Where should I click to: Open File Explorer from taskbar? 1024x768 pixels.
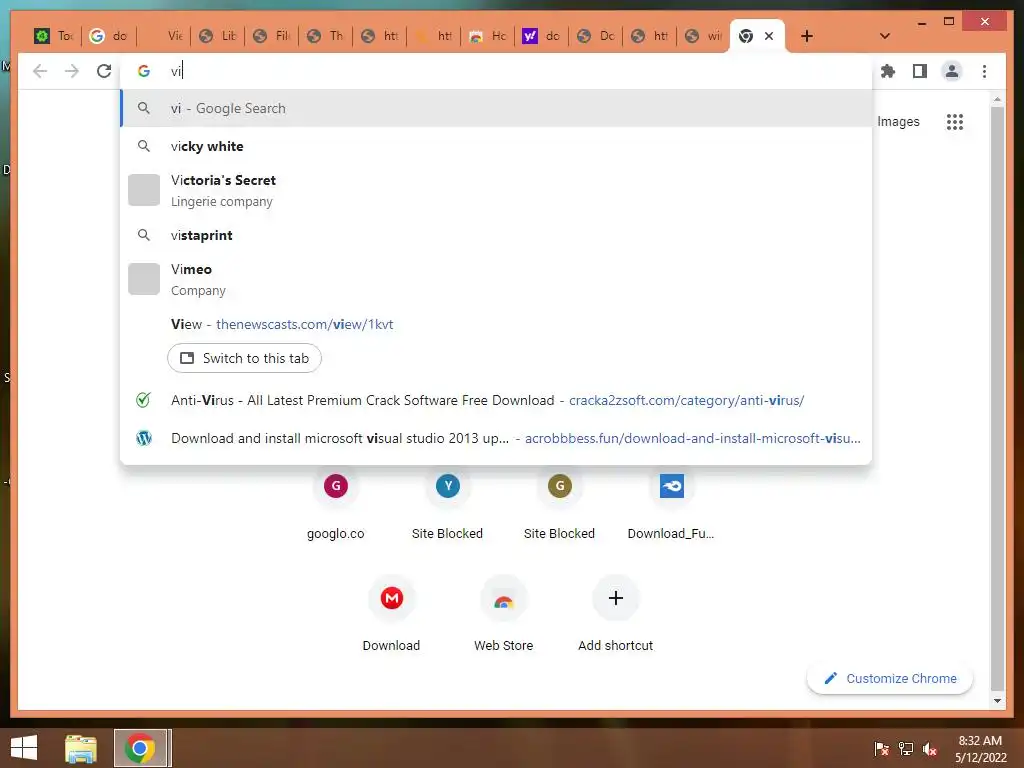pyautogui.click(x=81, y=748)
